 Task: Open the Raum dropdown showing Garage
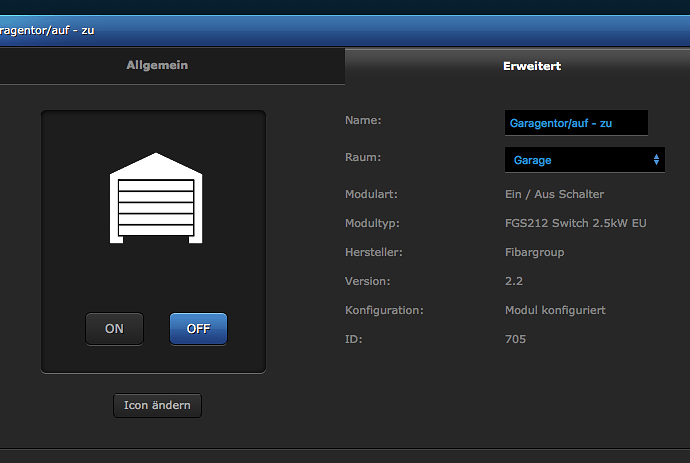tap(585, 160)
